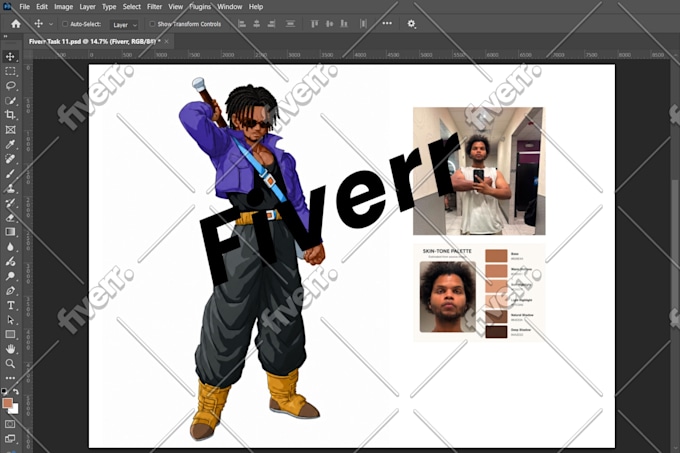This screenshot has height=453, width=680.
Task: Select the Eraser tool
Action: [10, 218]
